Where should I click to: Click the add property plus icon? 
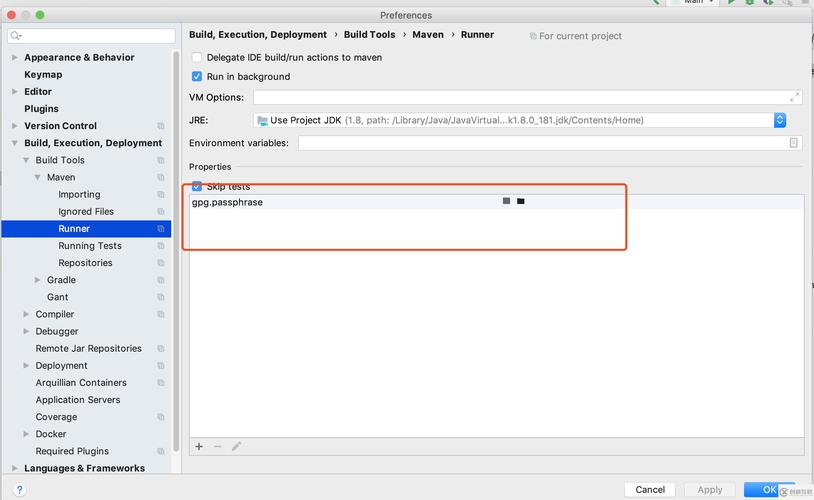(199, 447)
